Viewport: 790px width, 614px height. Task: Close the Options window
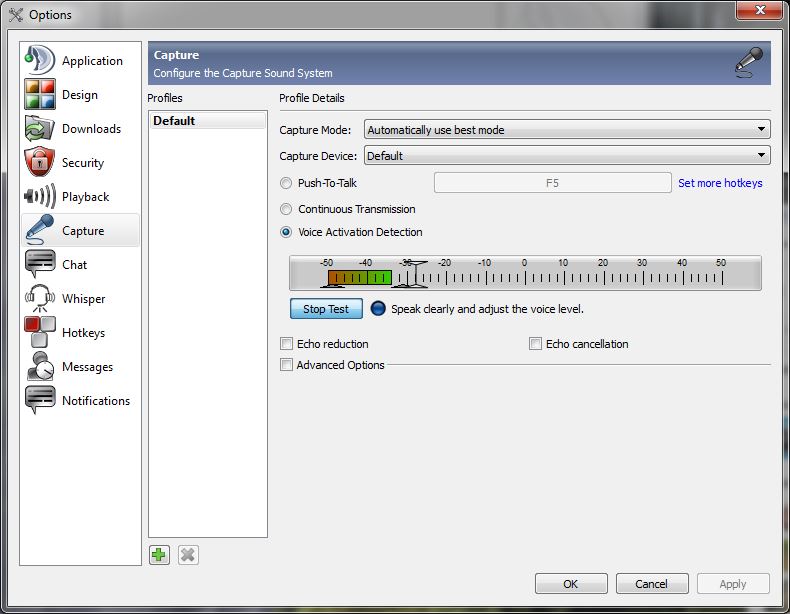point(760,10)
